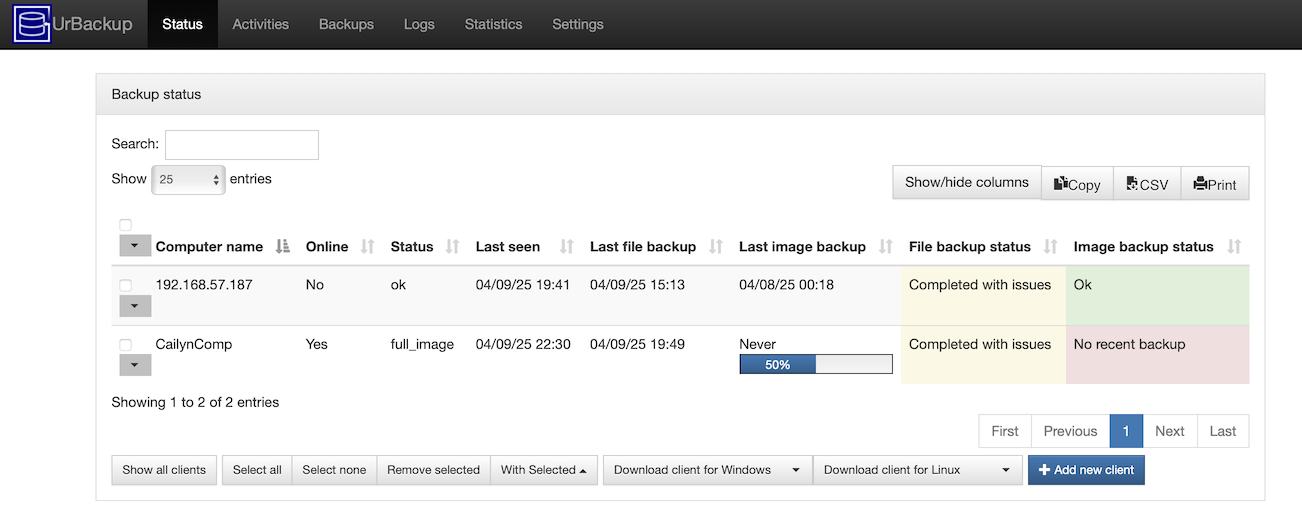1302x526 pixels.
Task: Sort the Last image backup column
Action: pyautogui.click(x=885, y=246)
